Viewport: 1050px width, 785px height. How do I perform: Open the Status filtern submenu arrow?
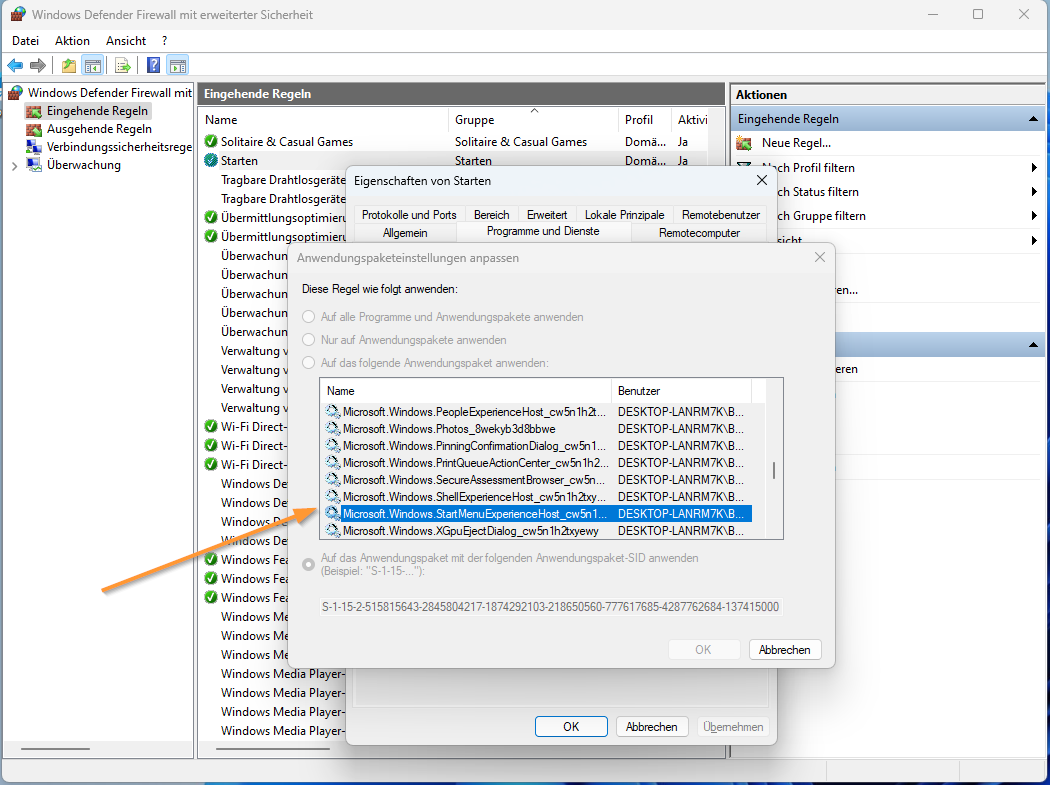1035,192
